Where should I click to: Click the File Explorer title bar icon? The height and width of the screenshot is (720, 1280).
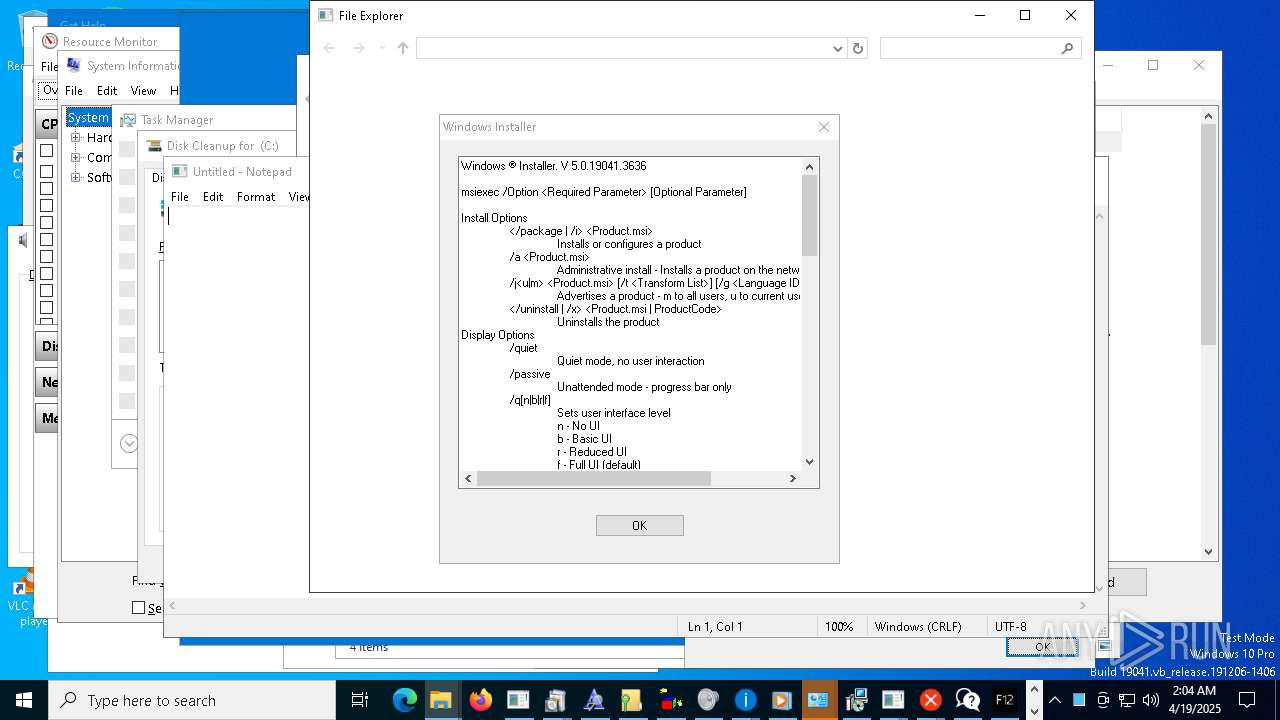(325, 15)
